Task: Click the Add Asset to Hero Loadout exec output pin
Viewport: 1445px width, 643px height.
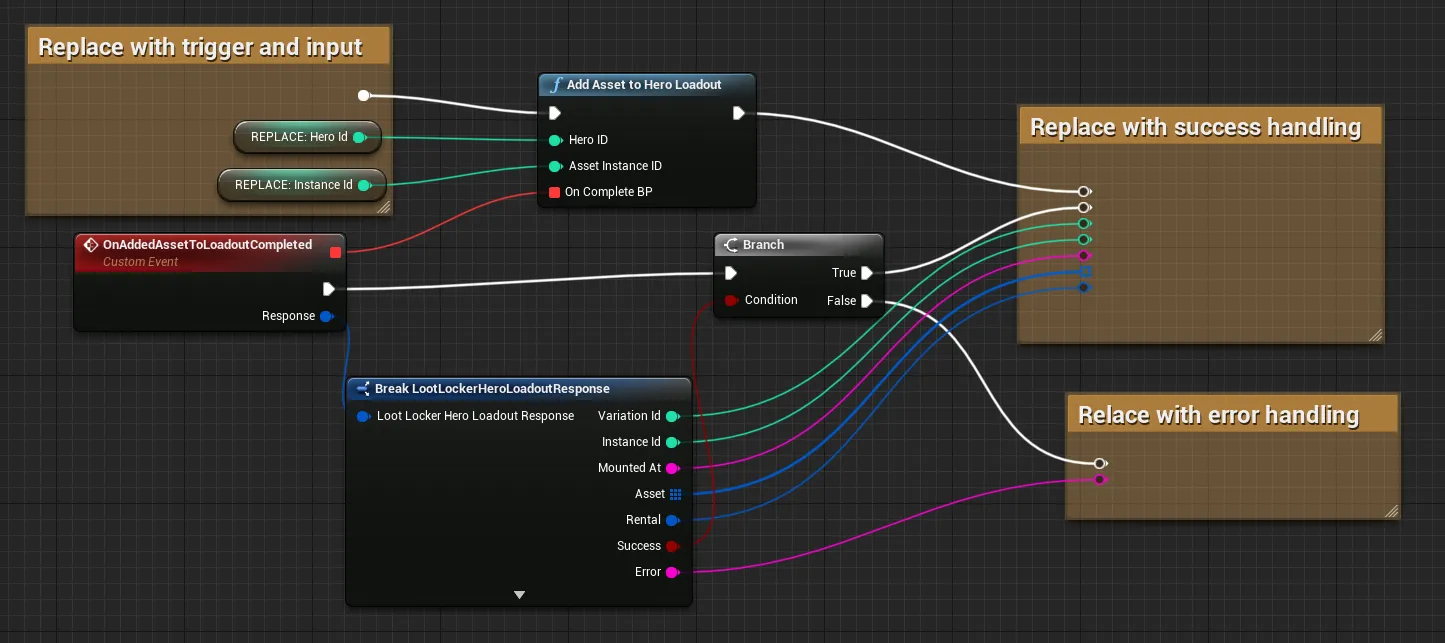Action: click(x=738, y=113)
